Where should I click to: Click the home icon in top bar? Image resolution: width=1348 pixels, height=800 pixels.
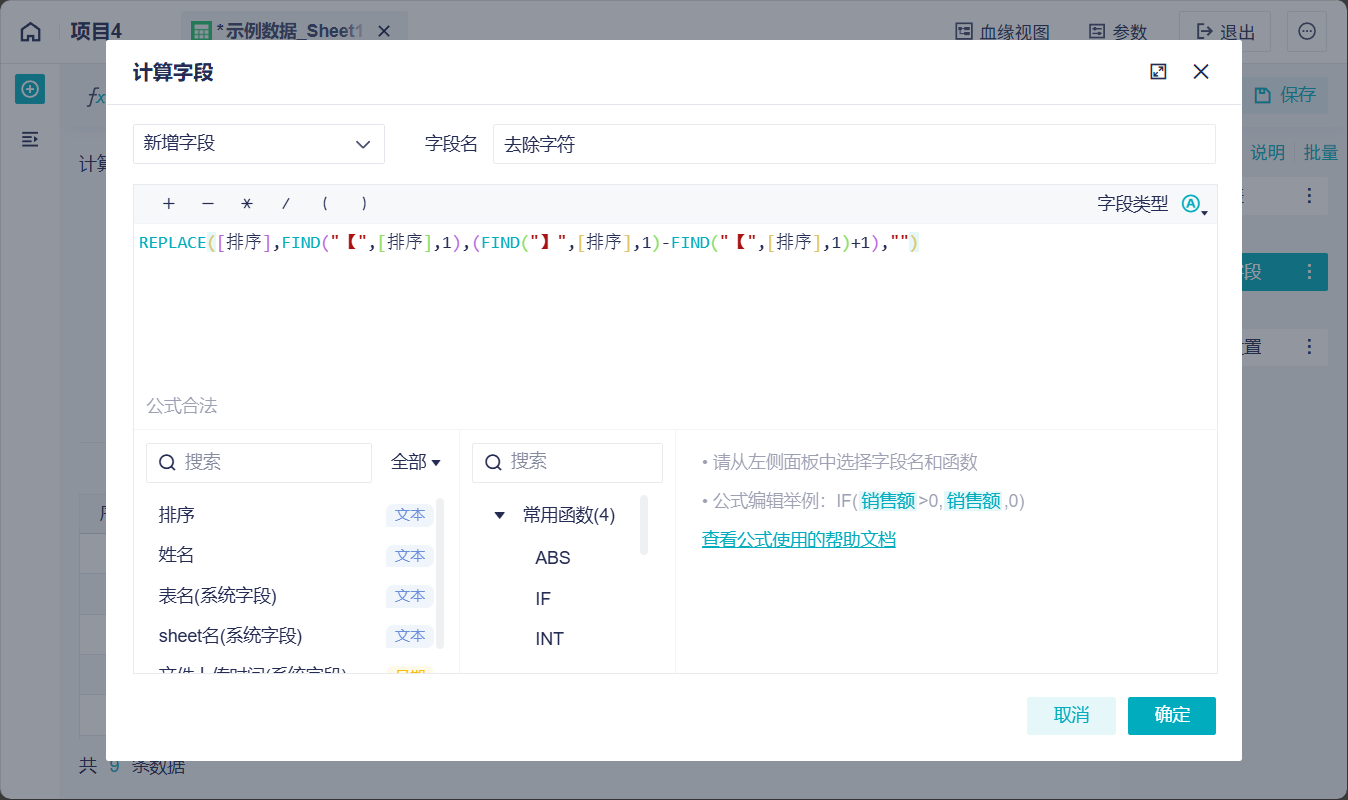pyautogui.click(x=31, y=32)
